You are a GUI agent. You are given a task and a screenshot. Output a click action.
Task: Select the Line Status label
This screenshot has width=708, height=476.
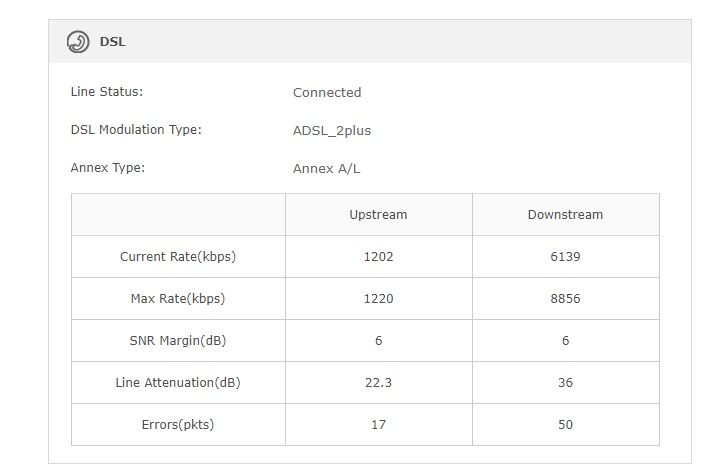[107, 92]
